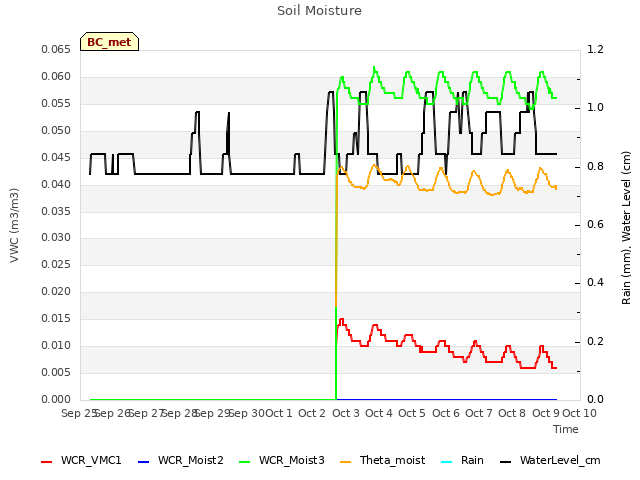This screenshot has height=480, width=640.
Task: Click the 0.015 left axis value
Action: click(x=56, y=318)
